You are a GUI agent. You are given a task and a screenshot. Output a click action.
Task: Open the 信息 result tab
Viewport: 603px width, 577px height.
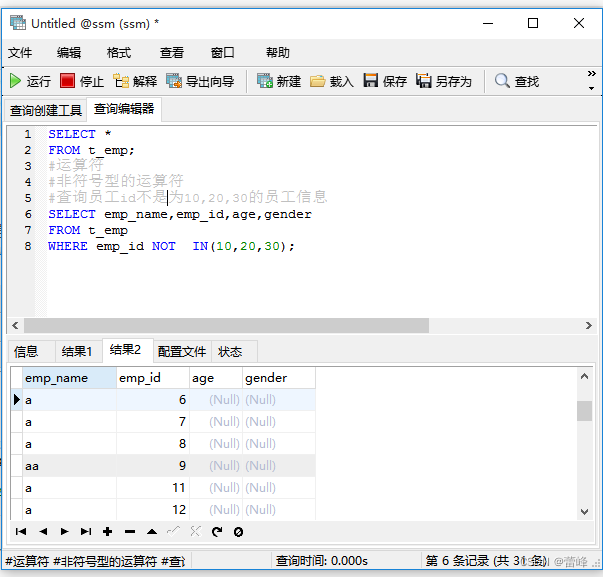click(31, 351)
